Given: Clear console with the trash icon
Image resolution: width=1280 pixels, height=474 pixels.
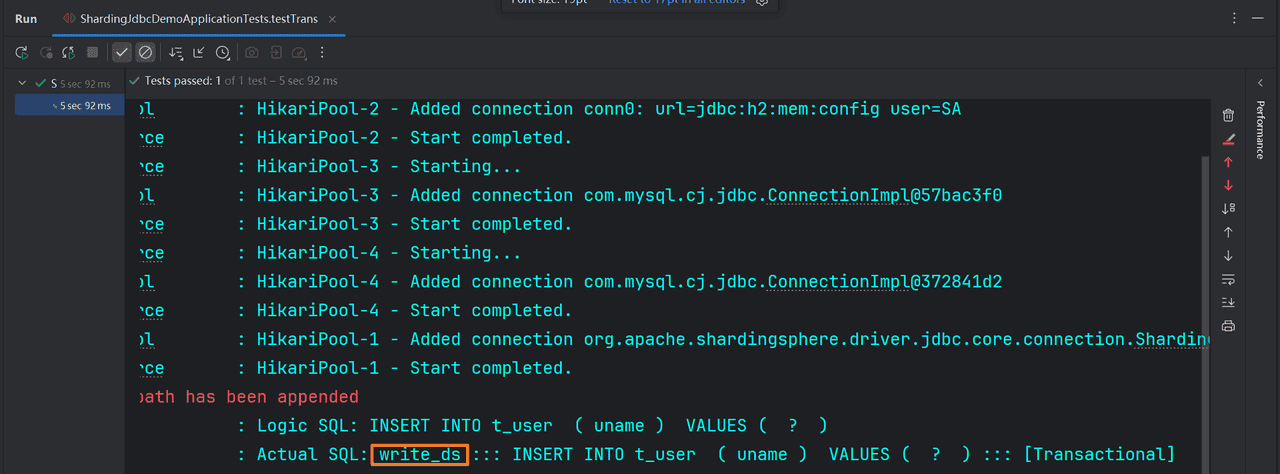Looking at the screenshot, I should pos(1229,115).
